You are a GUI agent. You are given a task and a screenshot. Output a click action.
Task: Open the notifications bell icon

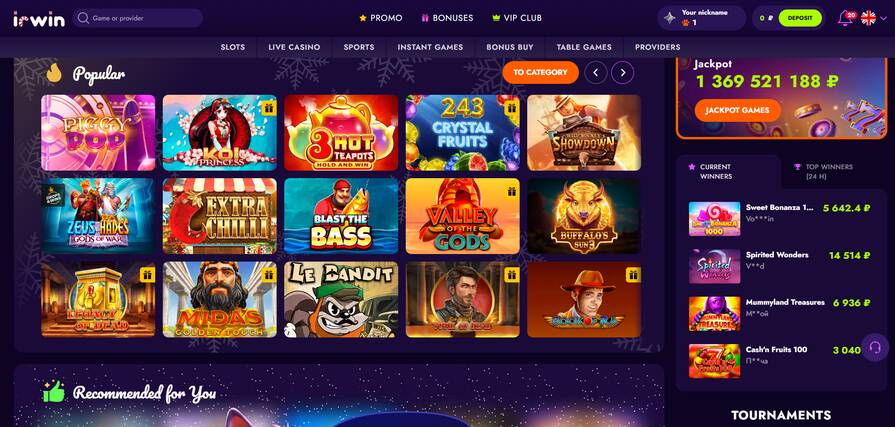(845, 18)
